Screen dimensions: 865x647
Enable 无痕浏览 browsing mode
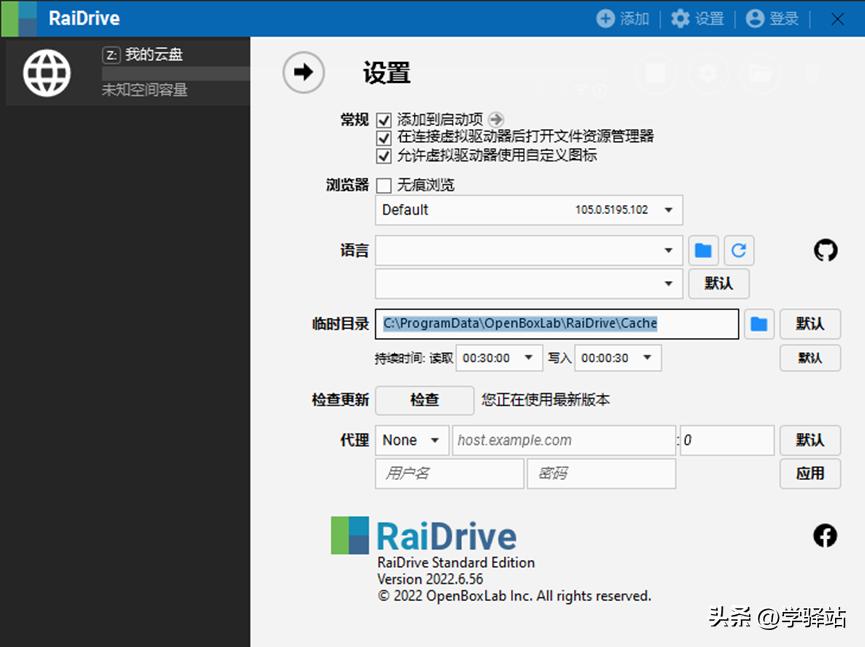(383, 184)
